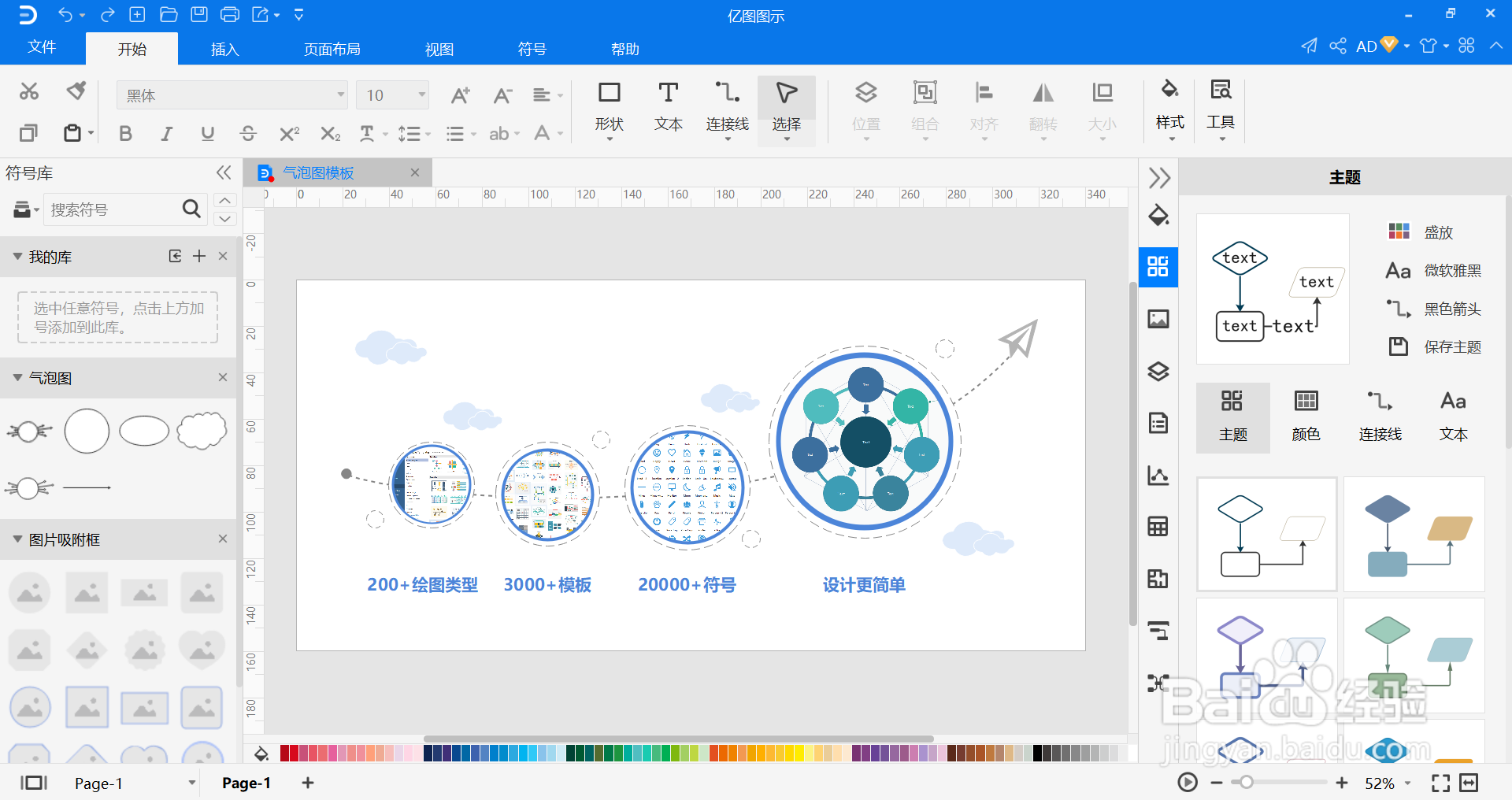Click the Copy icon in ribbon
The height and width of the screenshot is (800, 1512).
tap(28, 133)
